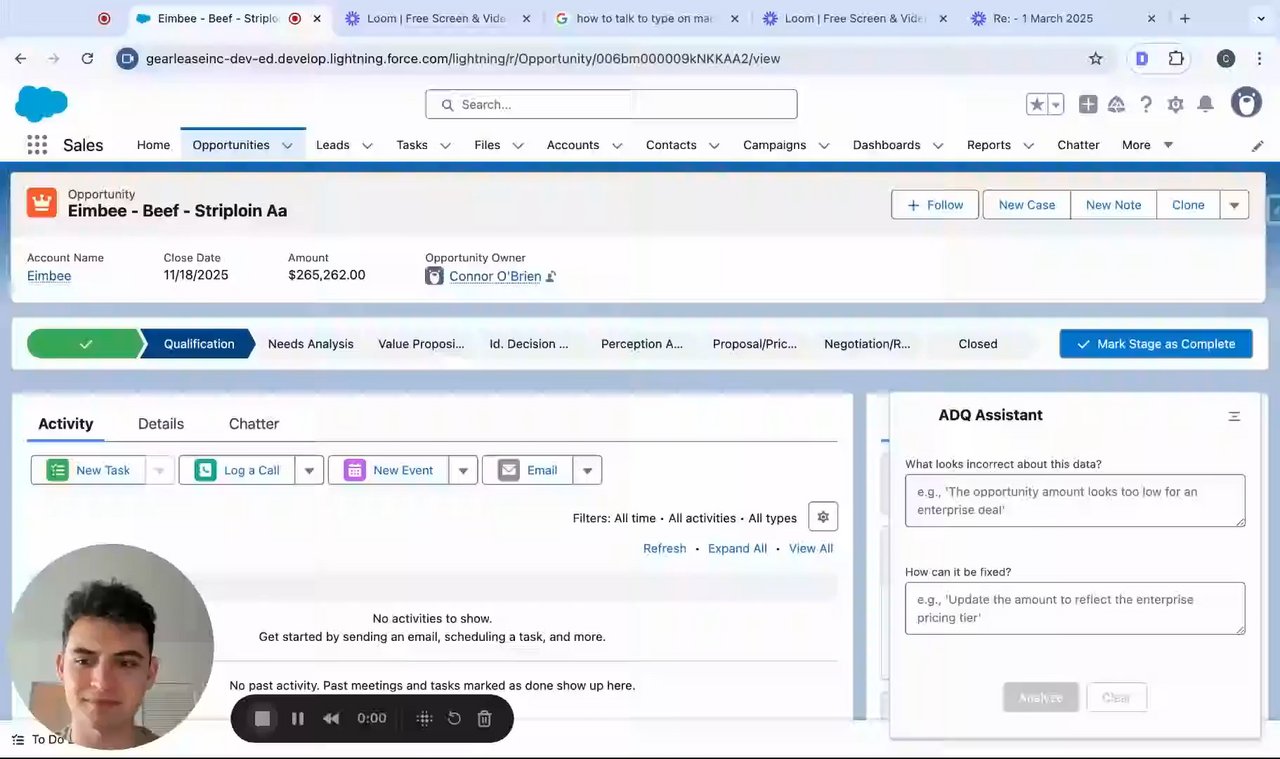Expand the favorites list dropdown arrow
Image resolution: width=1280 pixels, height=759 pixels.
(1056, 104)
